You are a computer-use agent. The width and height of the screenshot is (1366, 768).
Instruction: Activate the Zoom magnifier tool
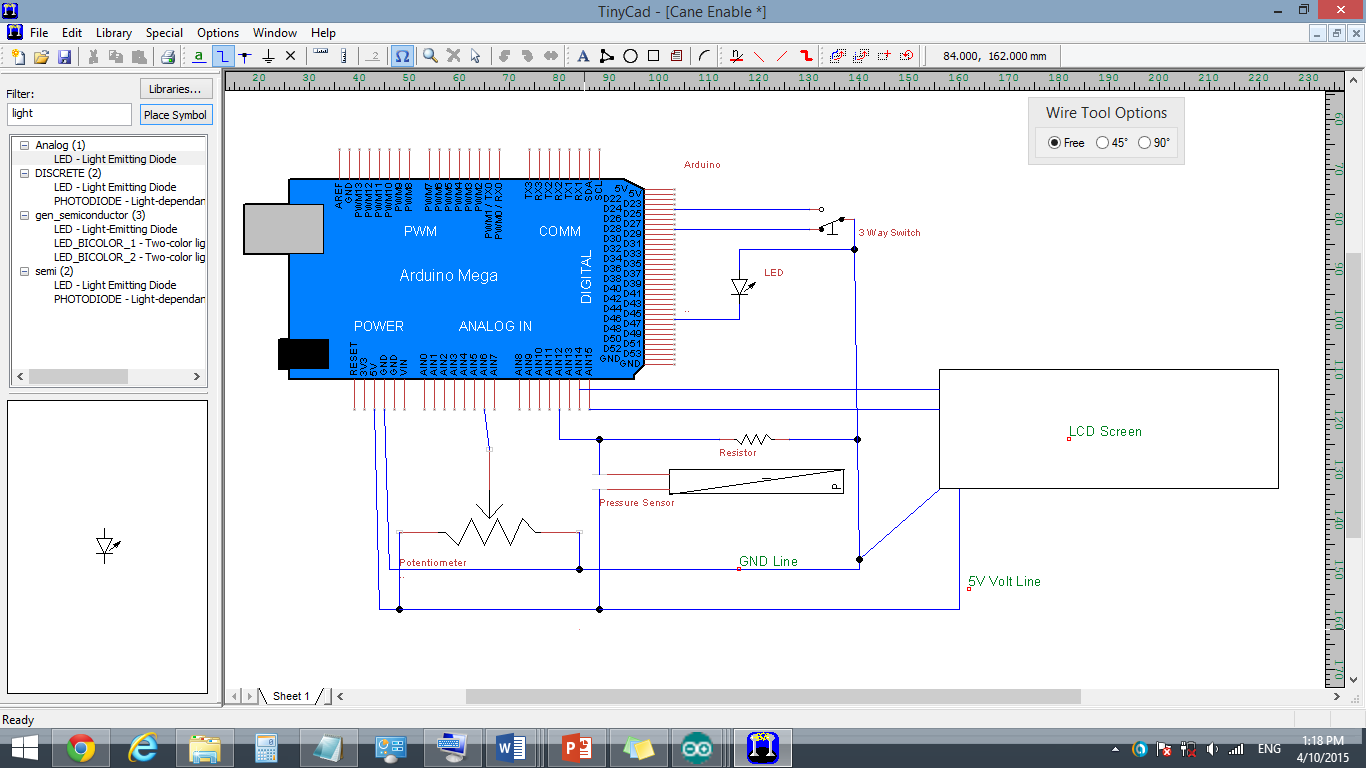coord(429,56)
